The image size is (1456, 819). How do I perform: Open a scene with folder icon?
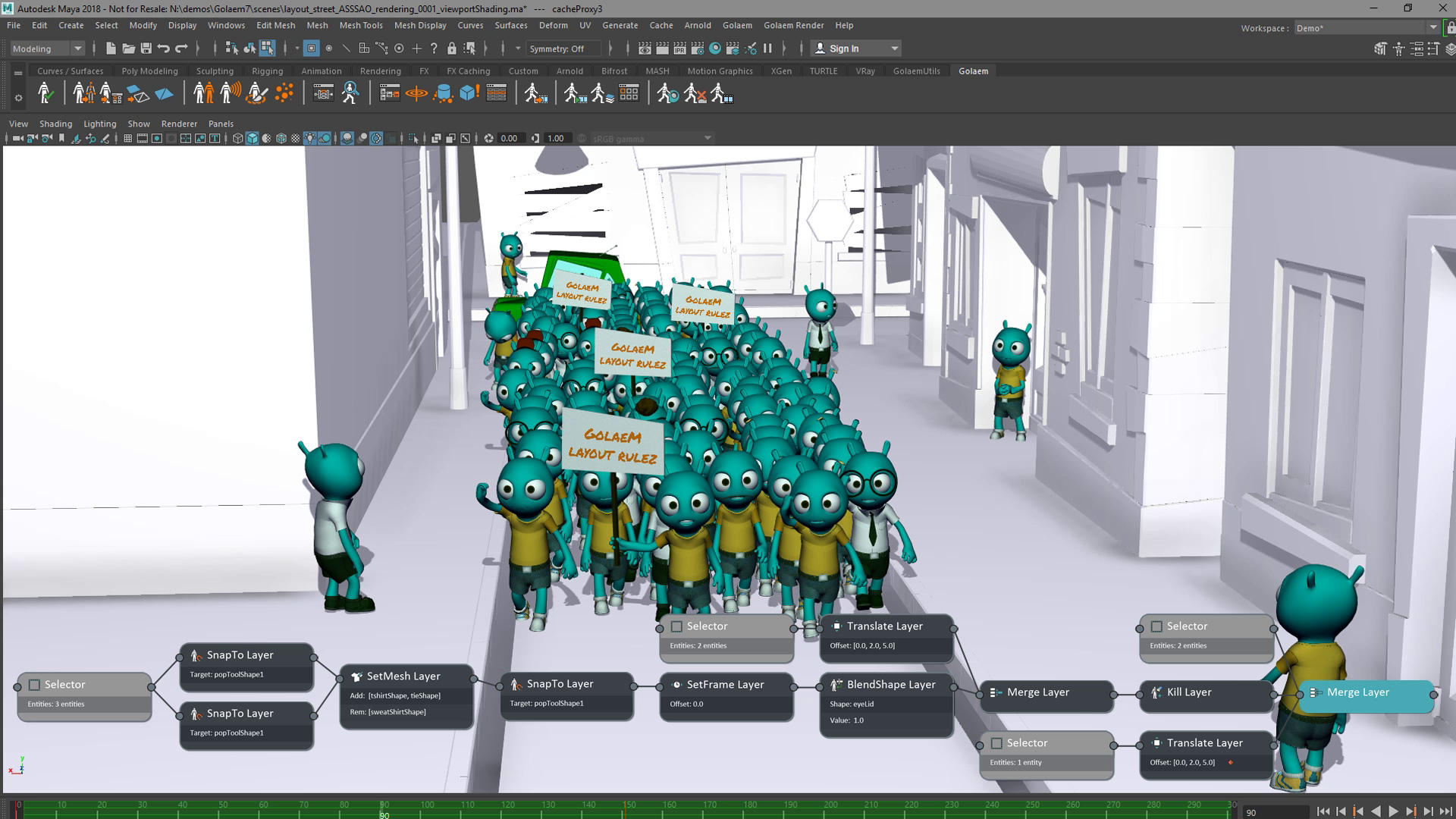(x=128, y=49)
